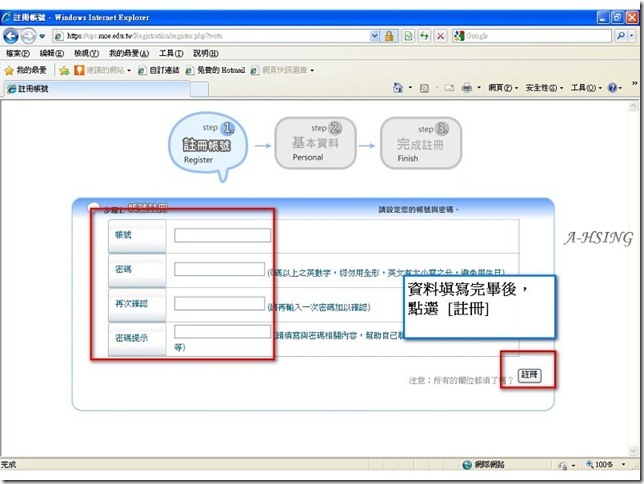Click the 我的最愛 favorites star button
This screenshot has height=484, width=644.
click(25, 70)
